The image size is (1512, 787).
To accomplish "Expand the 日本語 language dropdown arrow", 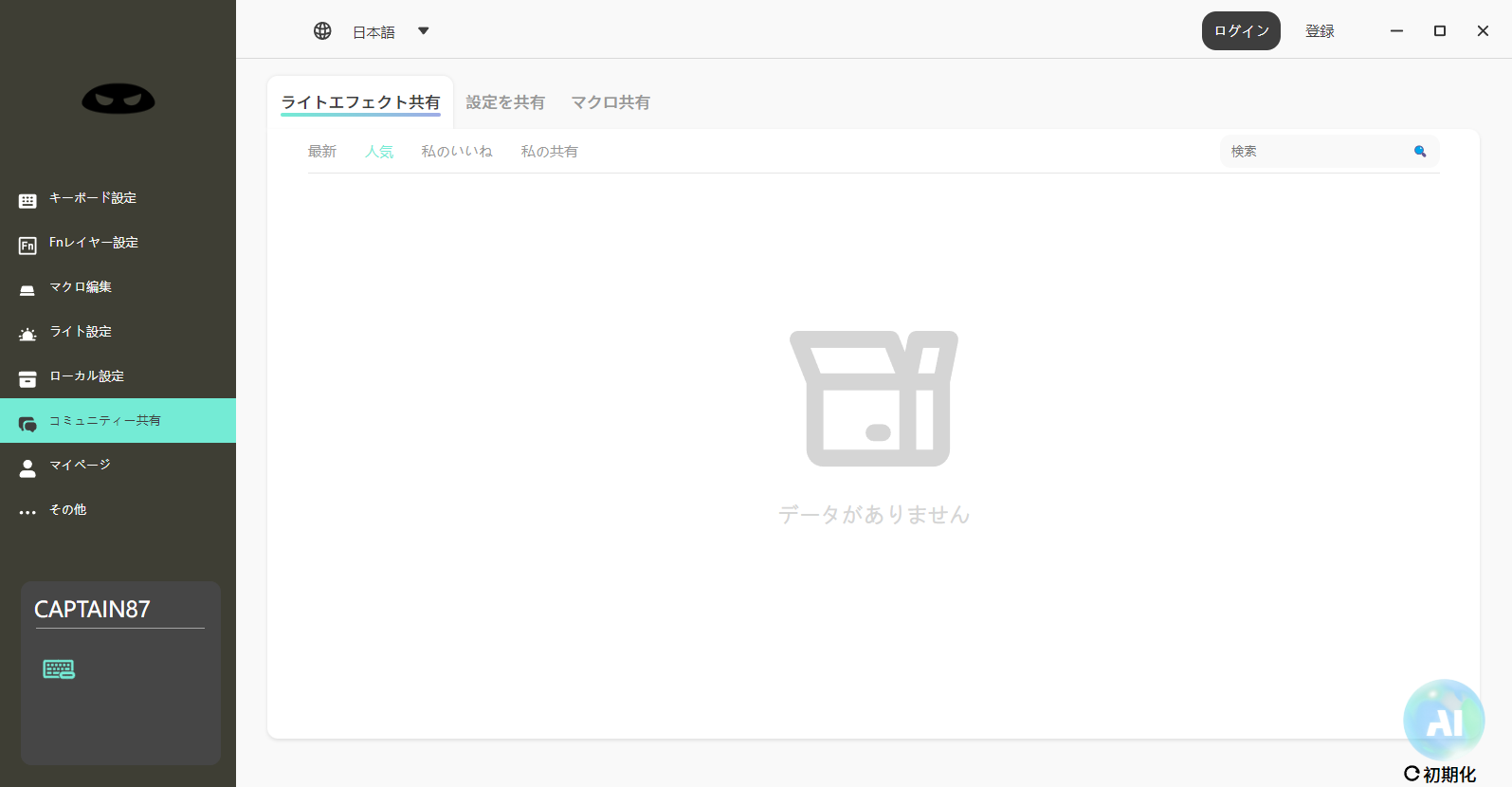I will (x=424, y=31).
